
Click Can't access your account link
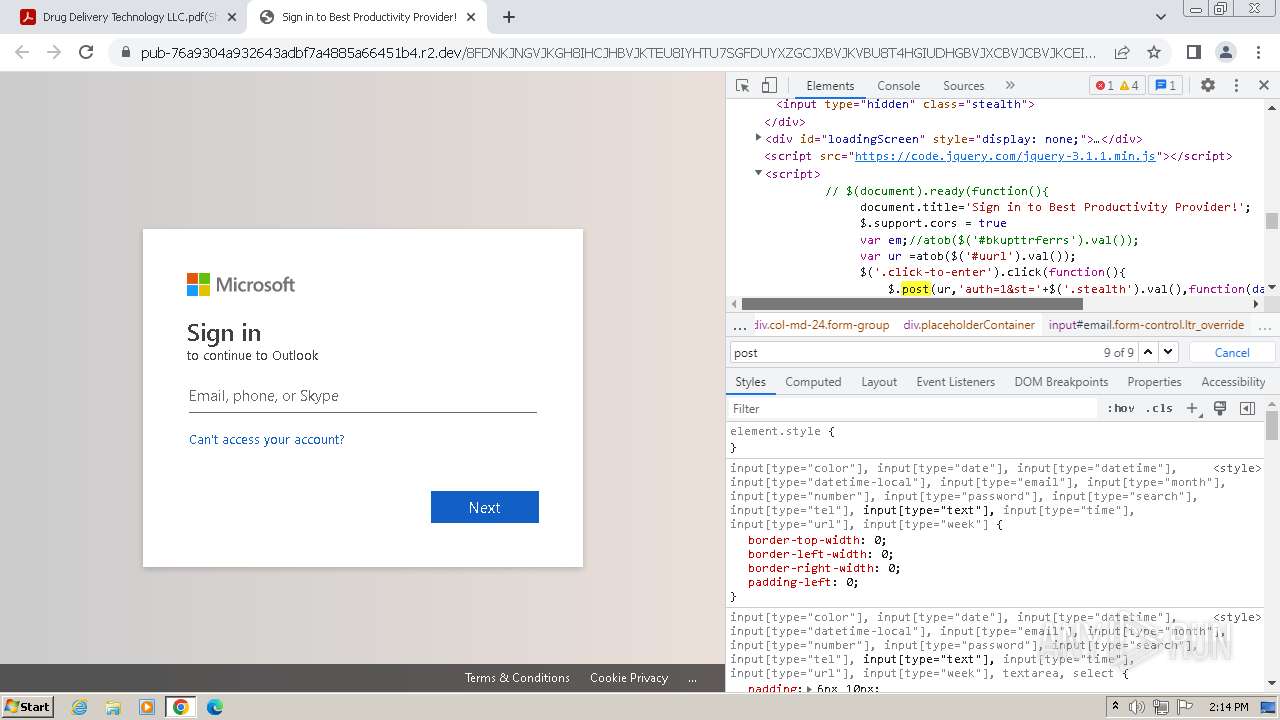tap(266, 439)
